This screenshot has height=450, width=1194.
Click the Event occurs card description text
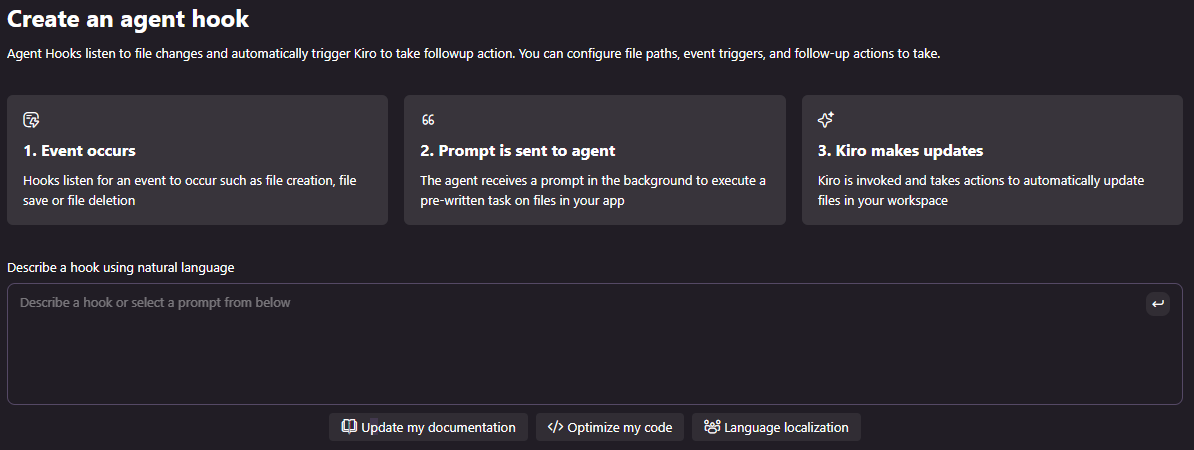tap(190, 191)
